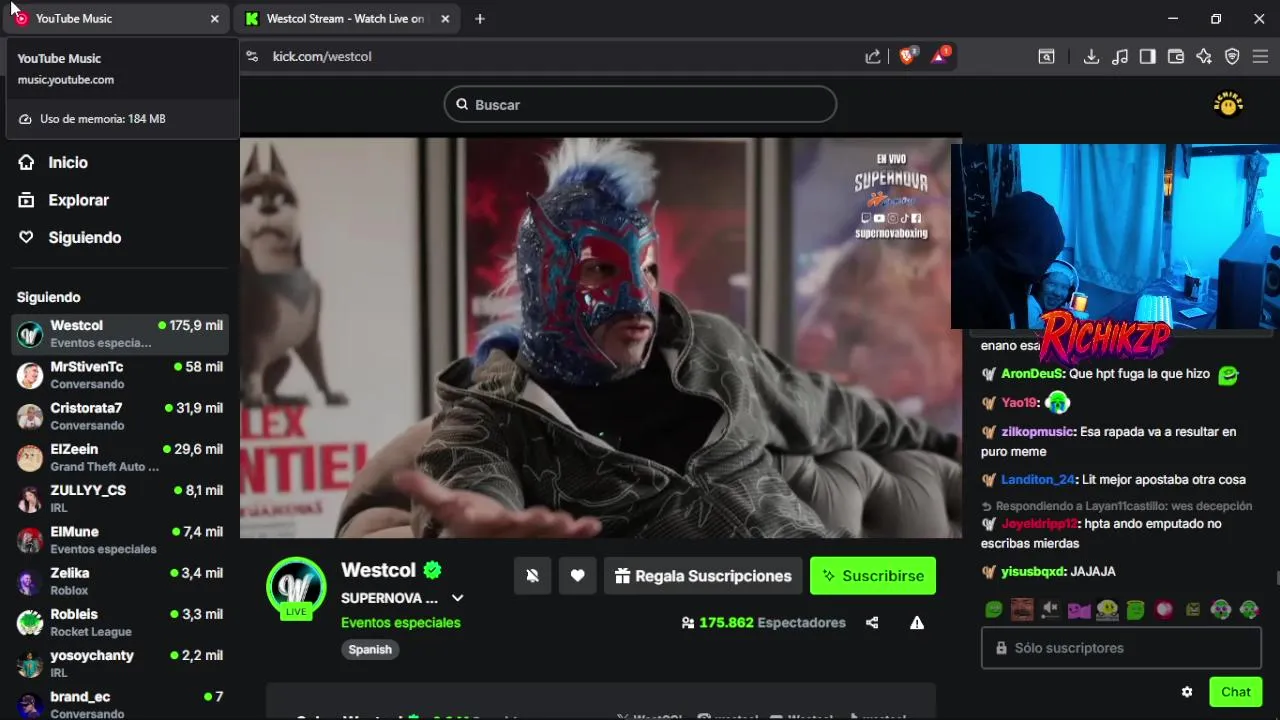Select the last green headphones emote
The image size is (1280, 720).
[1249, 609]
